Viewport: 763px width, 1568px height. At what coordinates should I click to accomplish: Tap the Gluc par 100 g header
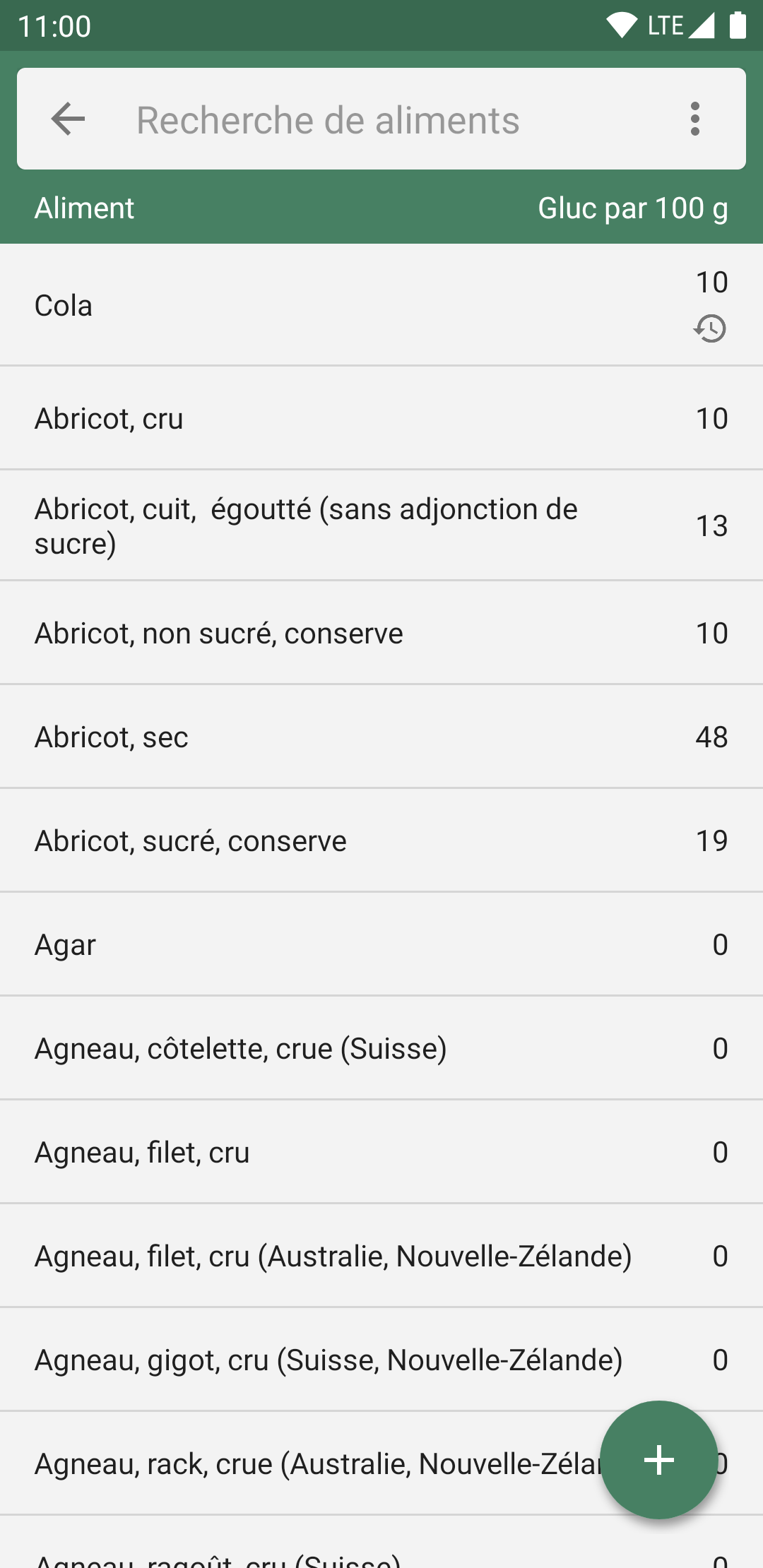(x=632, y=208)
